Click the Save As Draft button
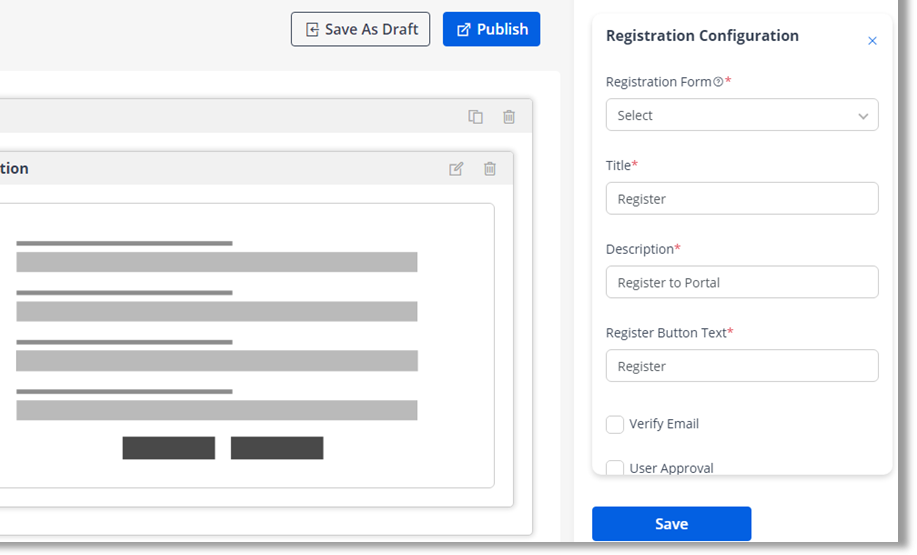The width and height of the screenshot is (917, 555). [360, 29]
